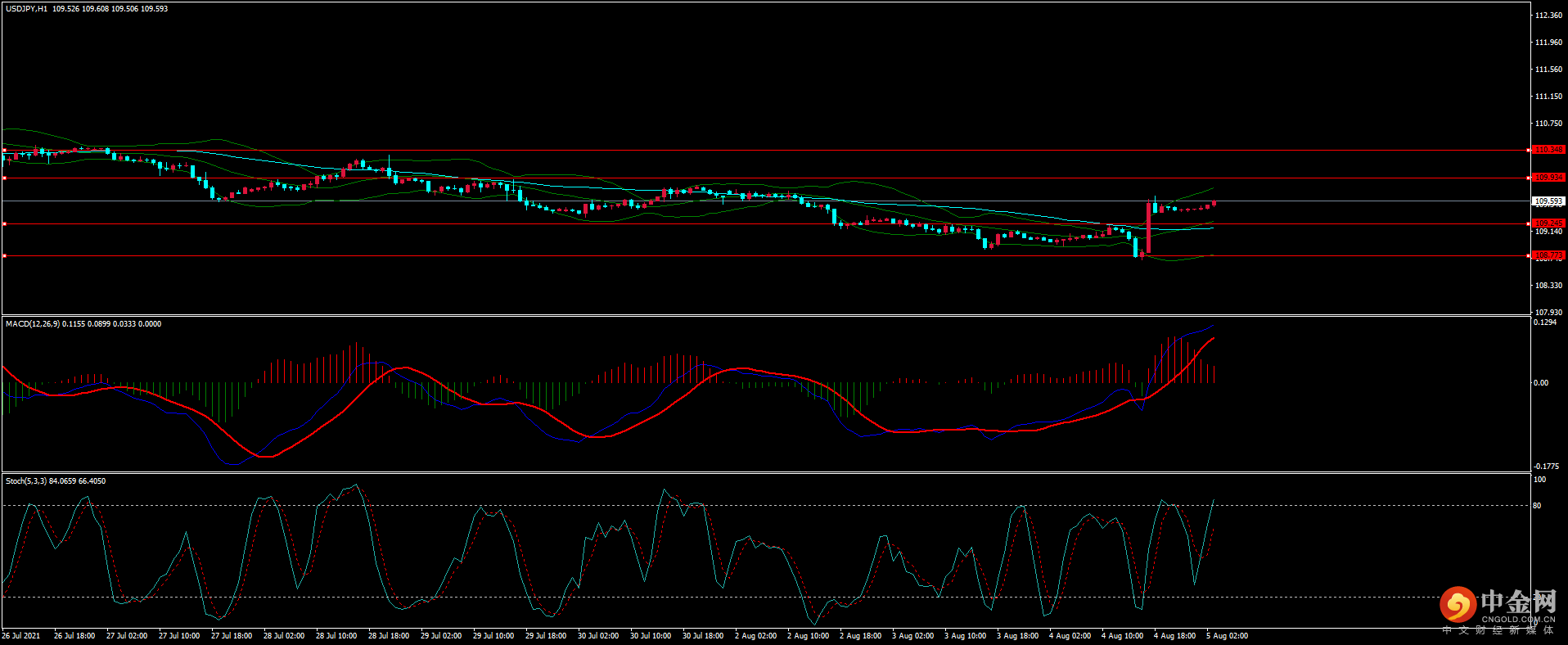Click the 109.934 red price label
The image size is (1568, 645).
point(1548,178)
